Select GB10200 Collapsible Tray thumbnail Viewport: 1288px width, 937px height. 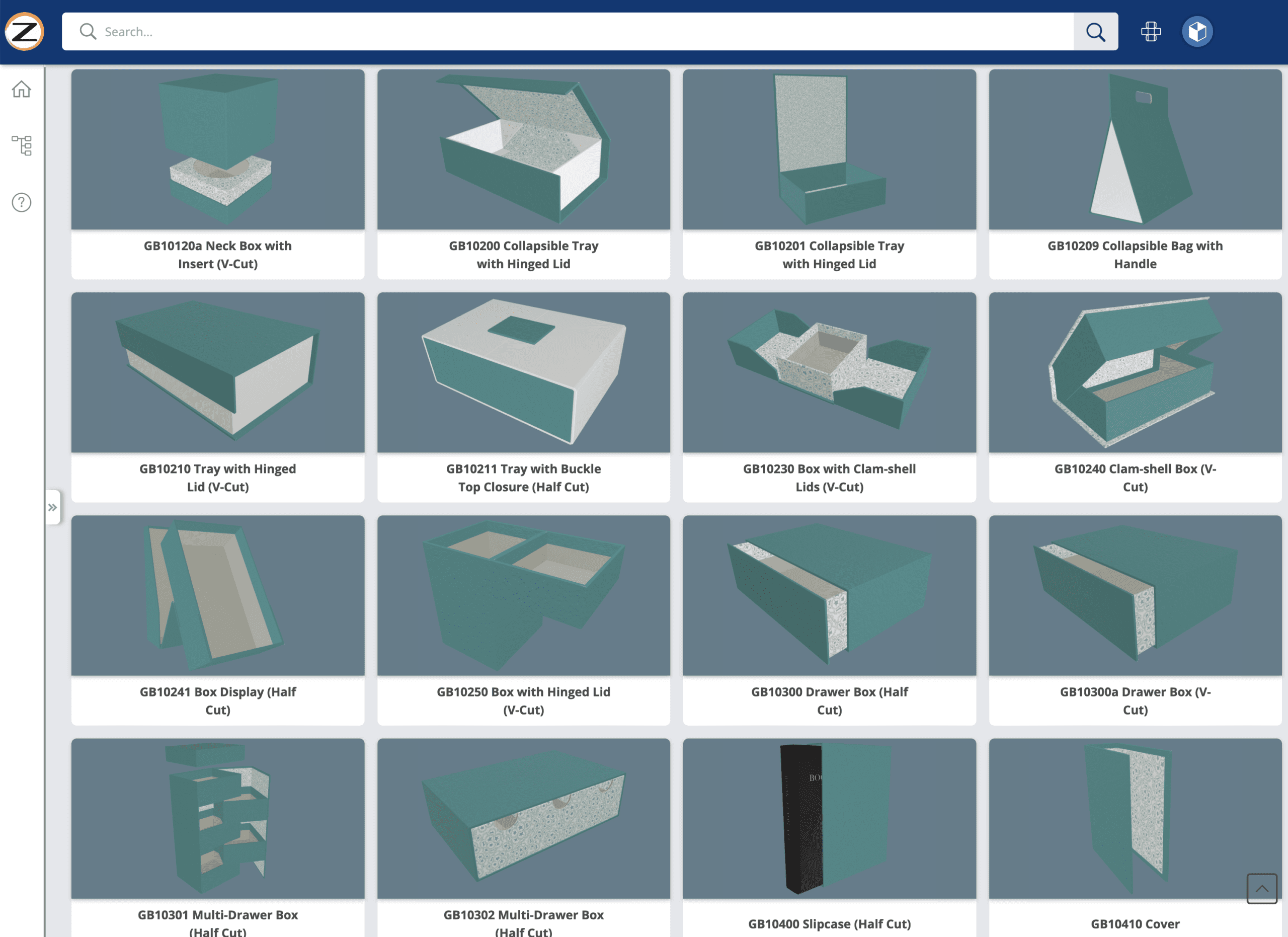coord(523,149)
